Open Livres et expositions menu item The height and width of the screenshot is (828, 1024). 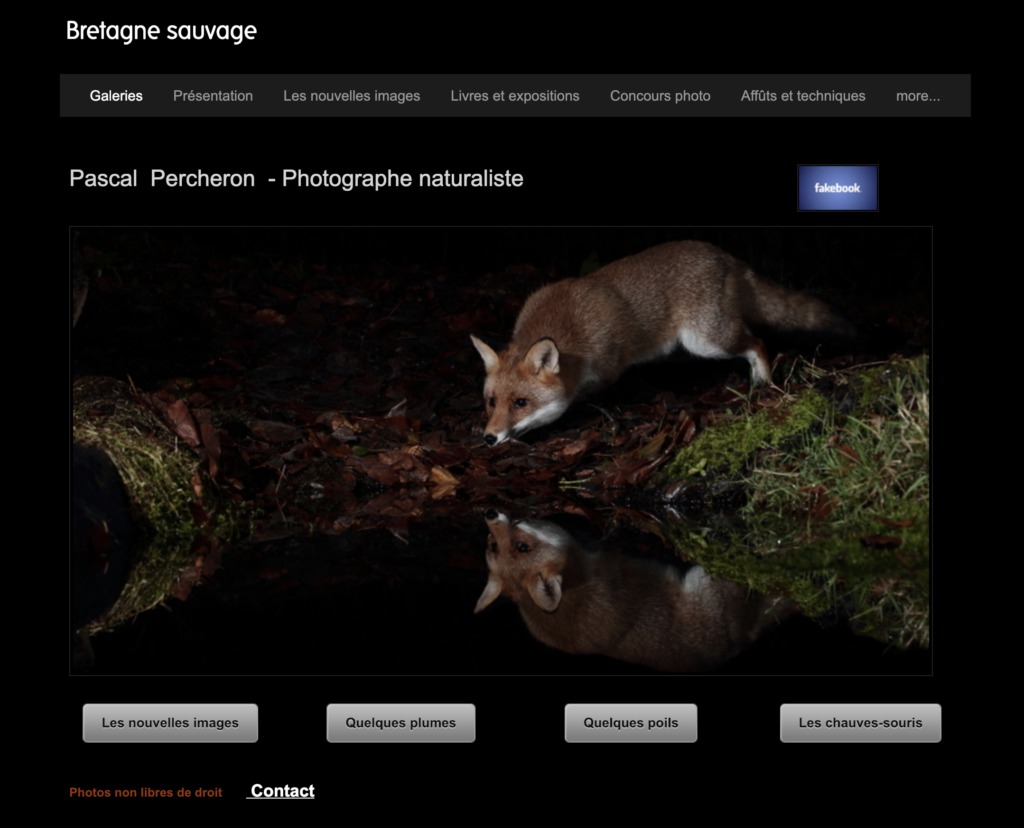515,96
